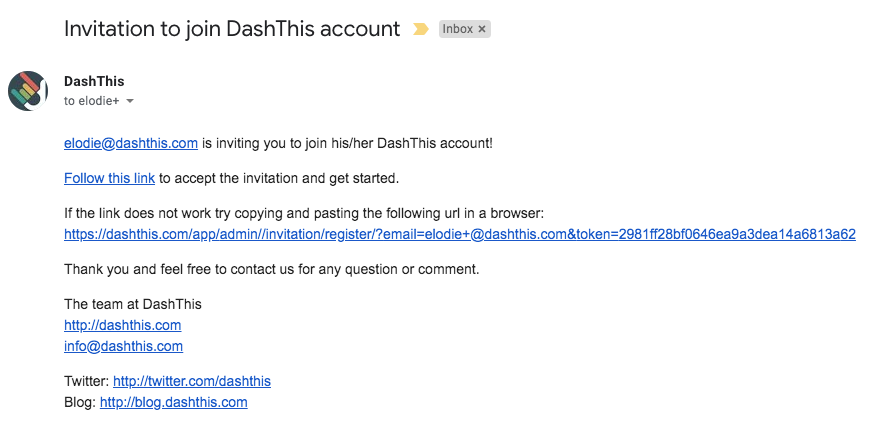Open the Twitter dashthis link
This screenshot has height=446, width=896.
tap(192, 381)
